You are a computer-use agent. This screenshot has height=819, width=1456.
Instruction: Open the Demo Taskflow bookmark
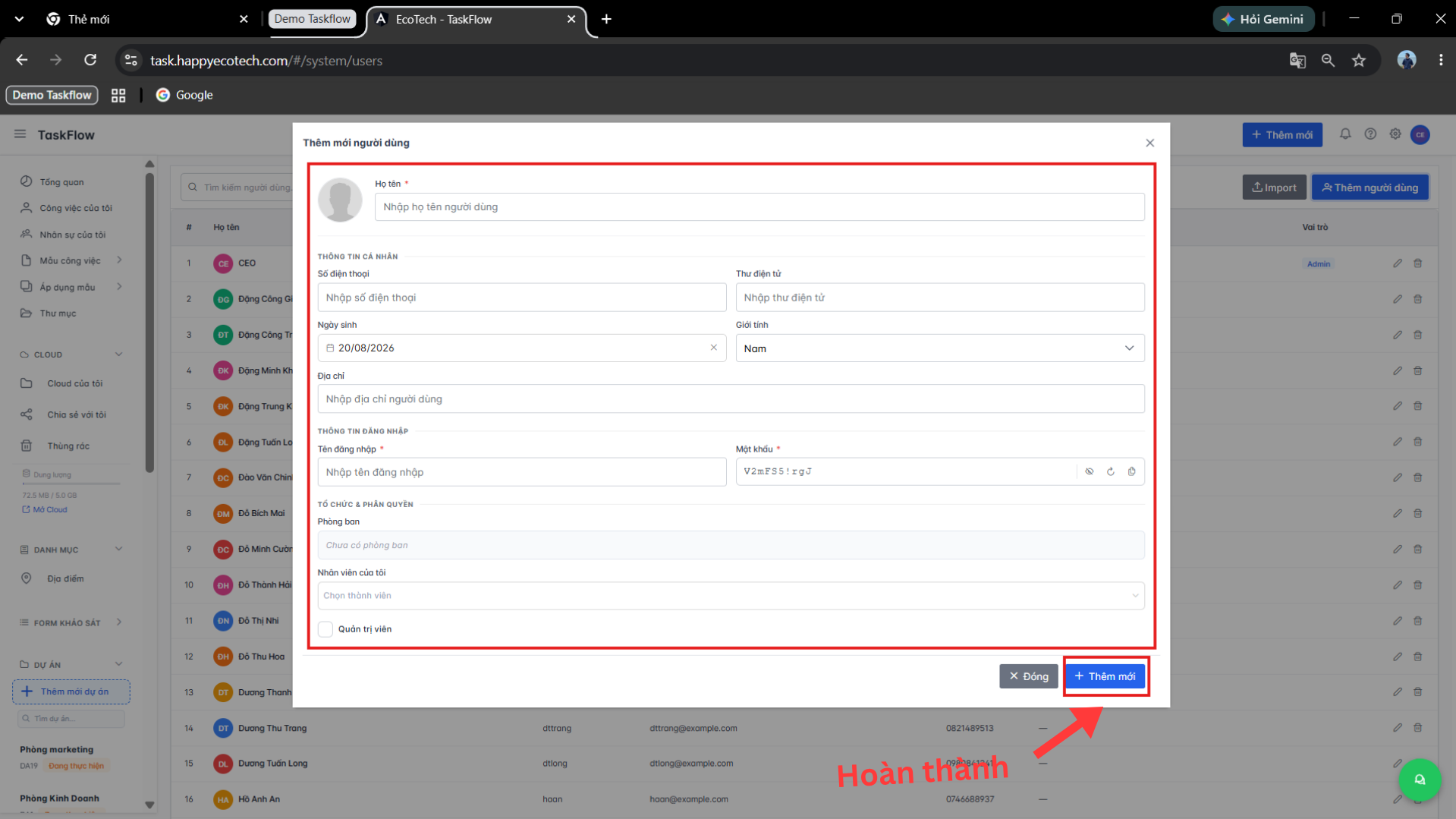[x=52, y=95]
